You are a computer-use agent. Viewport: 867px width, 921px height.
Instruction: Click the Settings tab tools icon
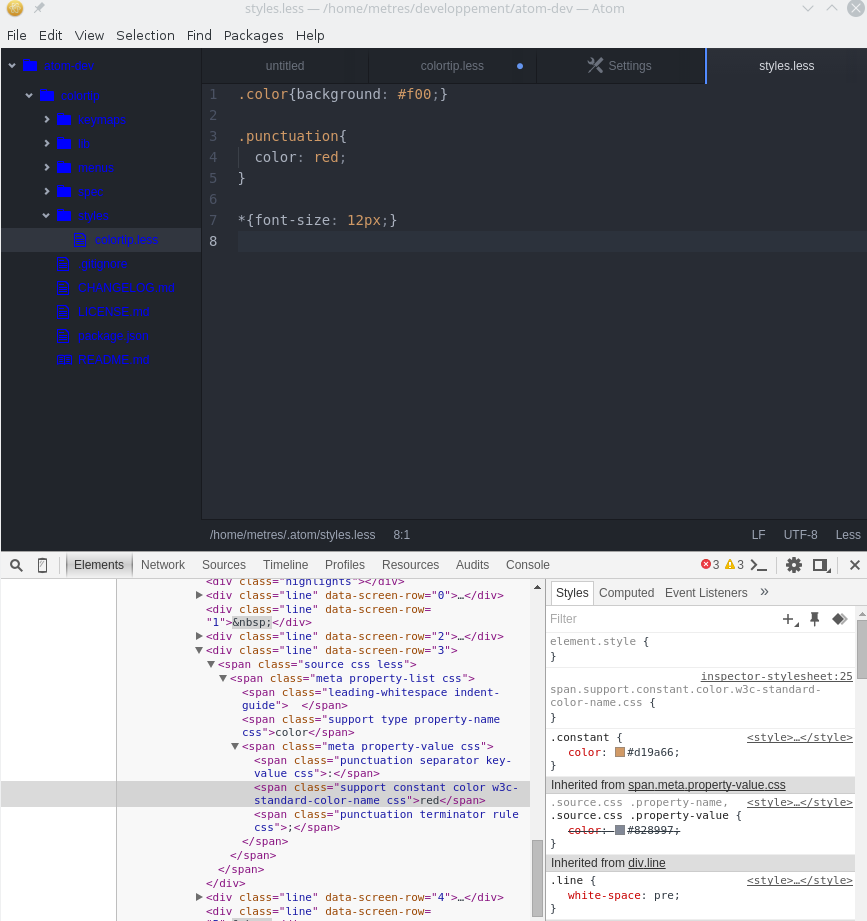(x=595, y=65)
